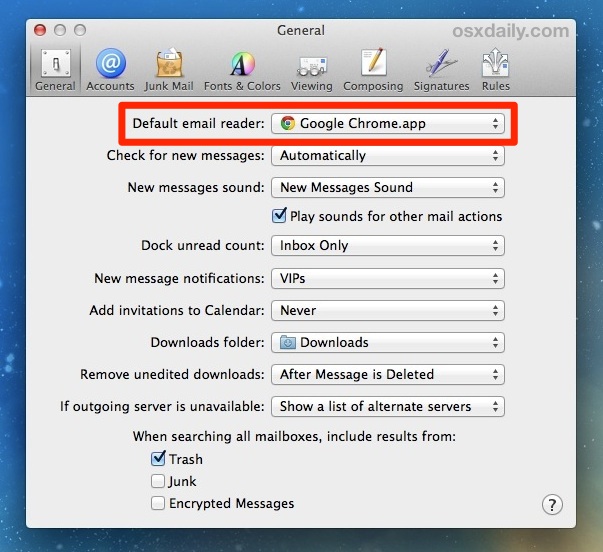Open the Fonts & Colors icon
Screen dimensions: 603x552
pyautogui.click(x=242, y=63)
